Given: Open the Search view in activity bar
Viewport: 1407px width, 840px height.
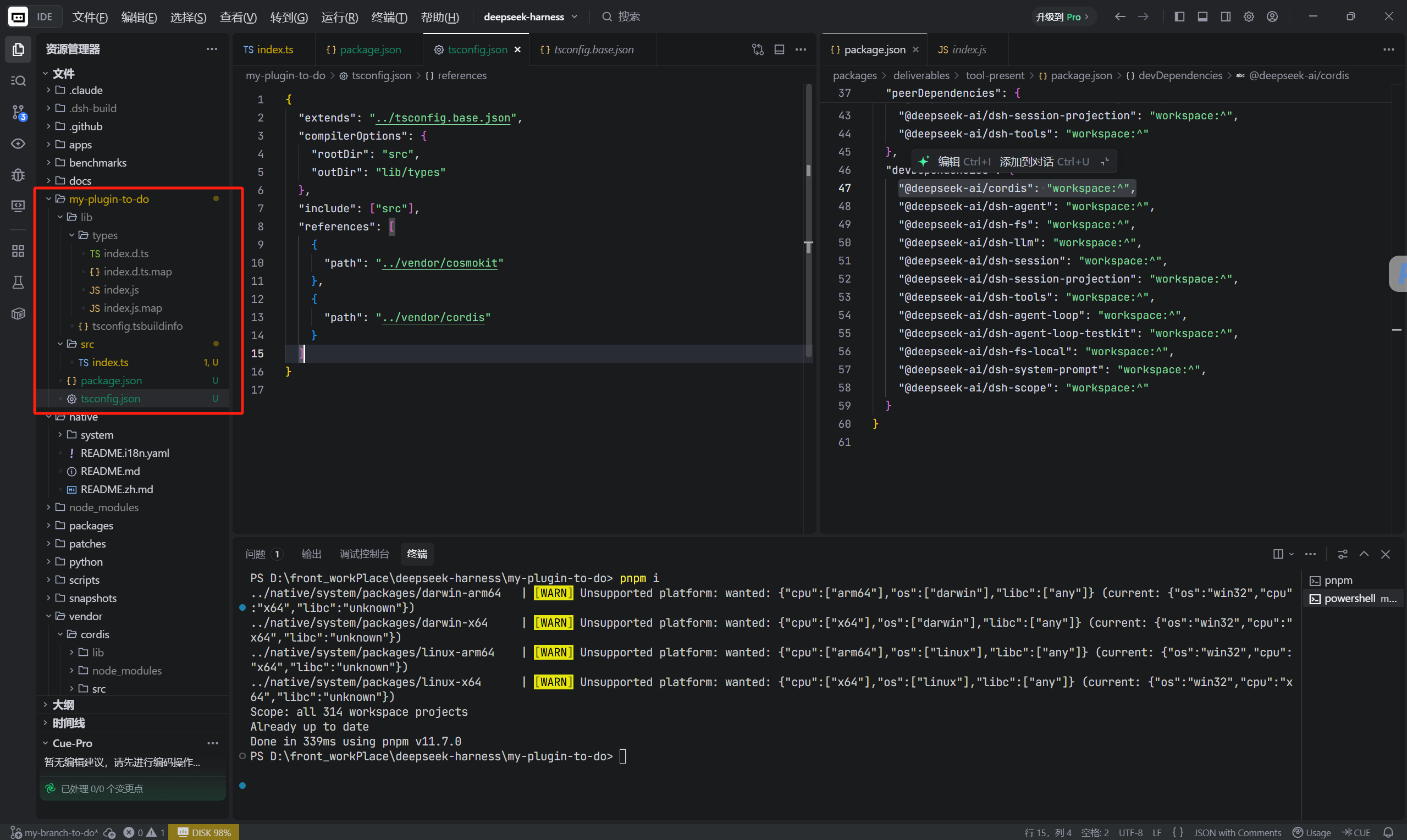Looking at the screenshot, I should point(18,81).
